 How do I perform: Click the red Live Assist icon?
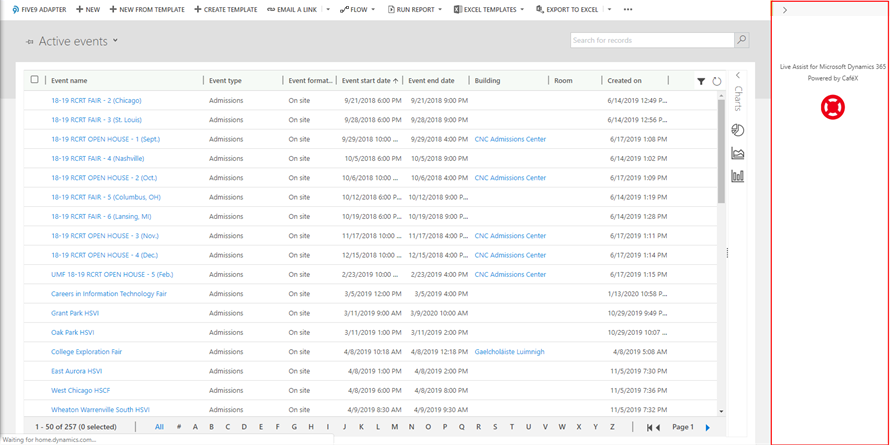point(832,107)
